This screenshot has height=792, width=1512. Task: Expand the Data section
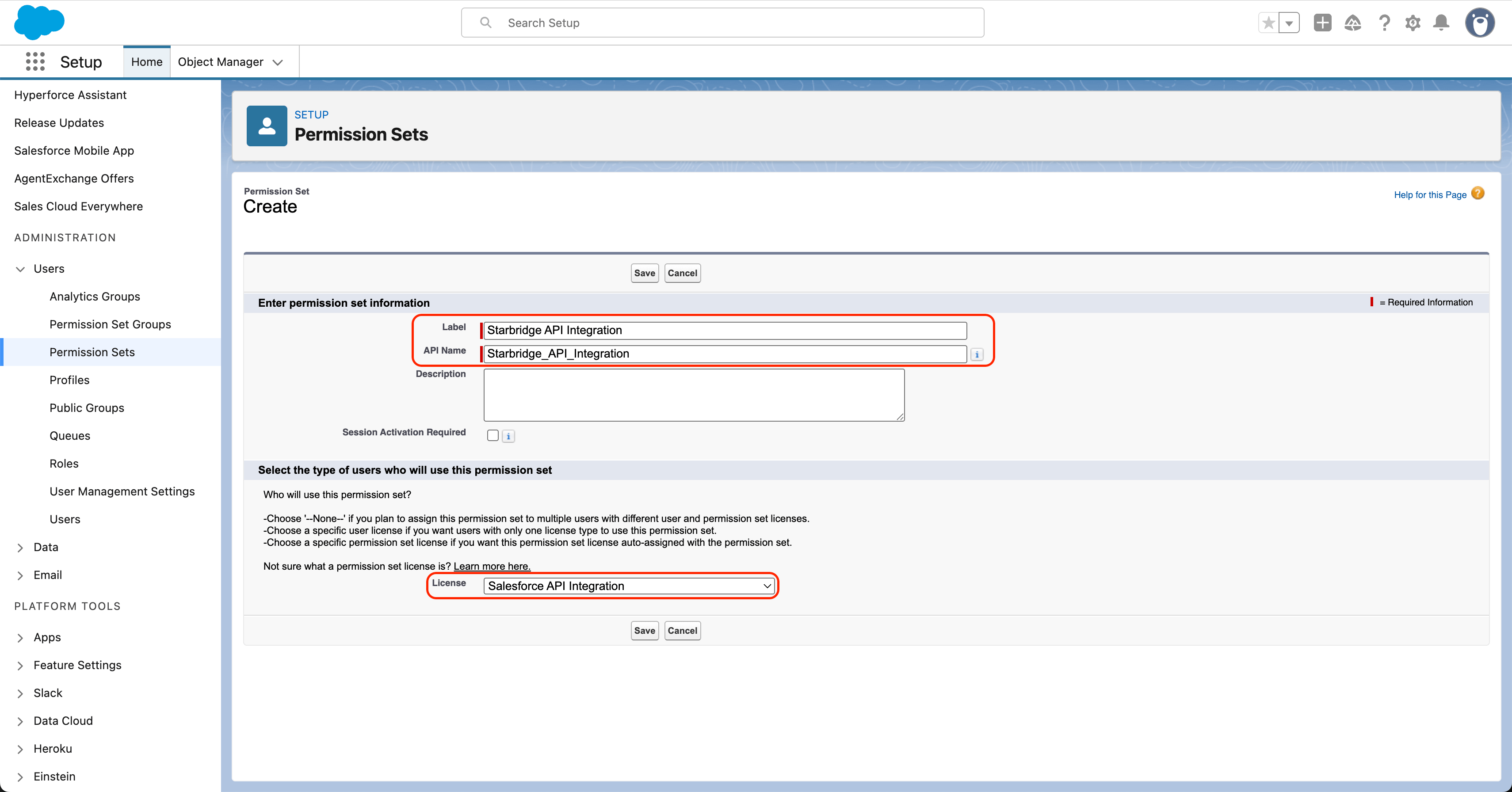pos(20,547)
